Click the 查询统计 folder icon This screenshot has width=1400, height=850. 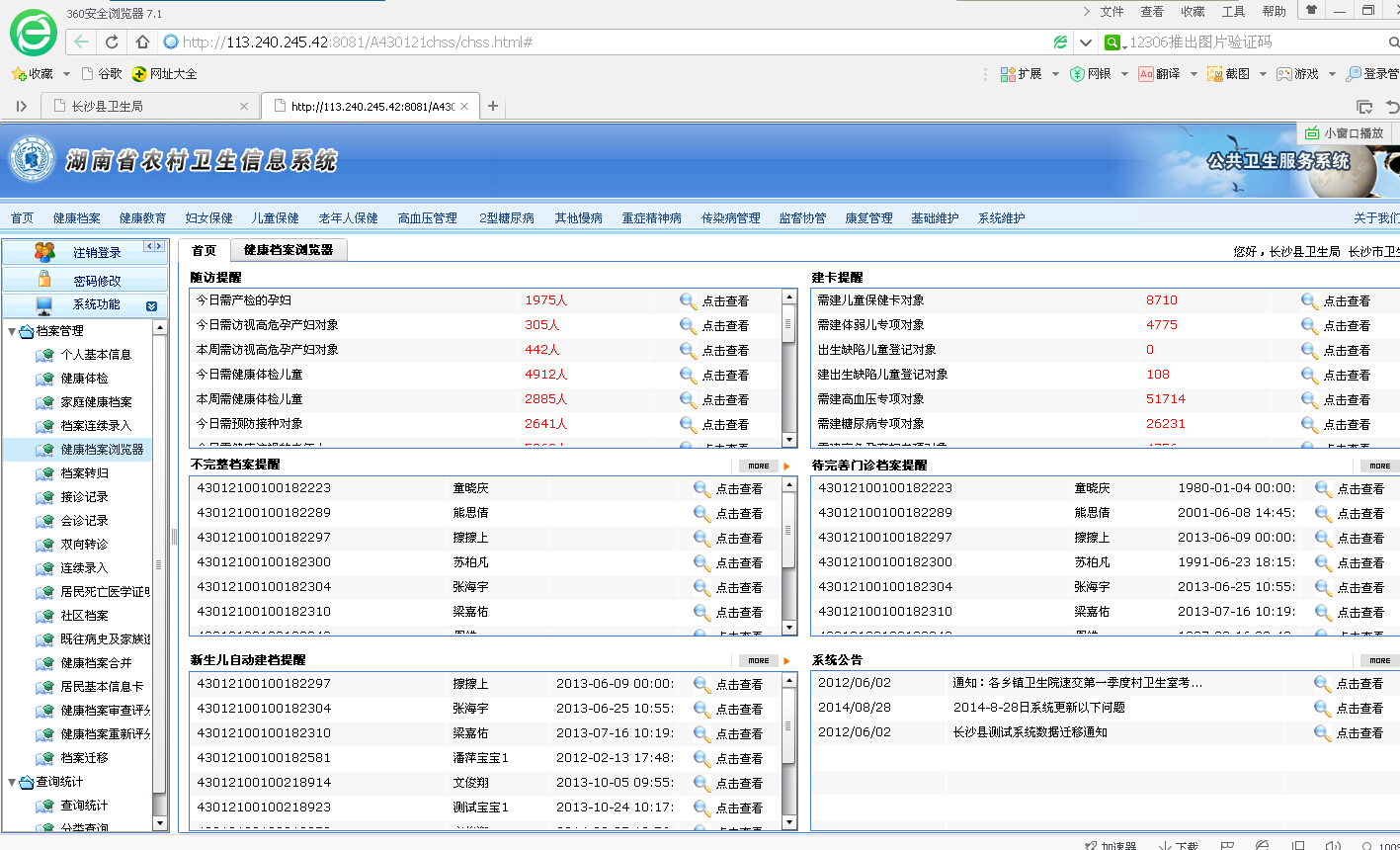click(x=26, y=782)
